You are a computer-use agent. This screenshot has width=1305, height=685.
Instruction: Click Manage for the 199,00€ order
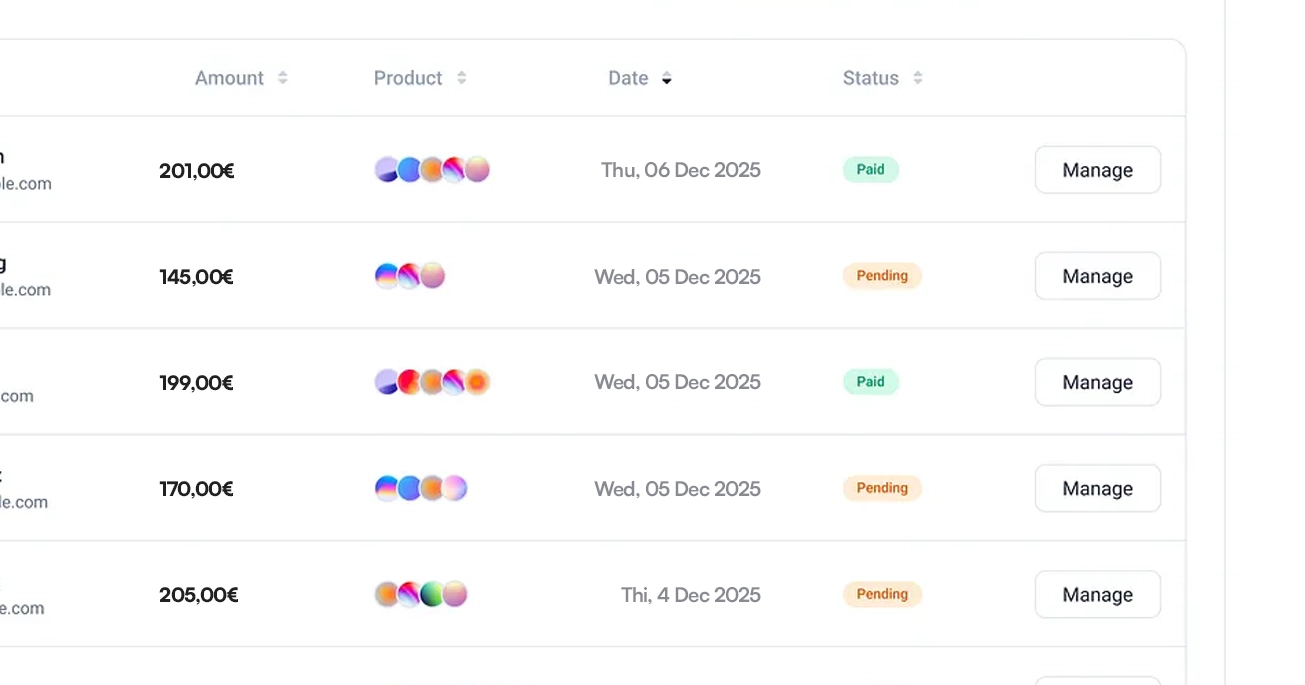pyautogui.click(x=1097, y=382)
